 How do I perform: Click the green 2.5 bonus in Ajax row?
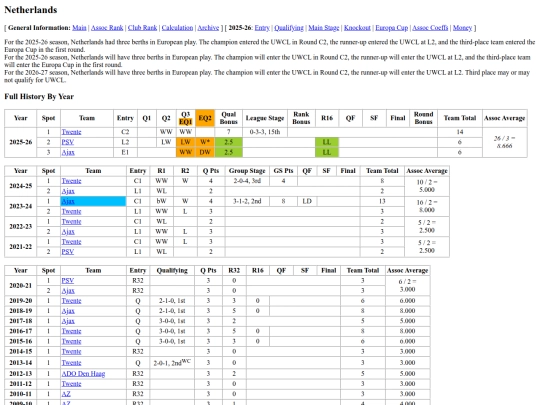(228, 152)
